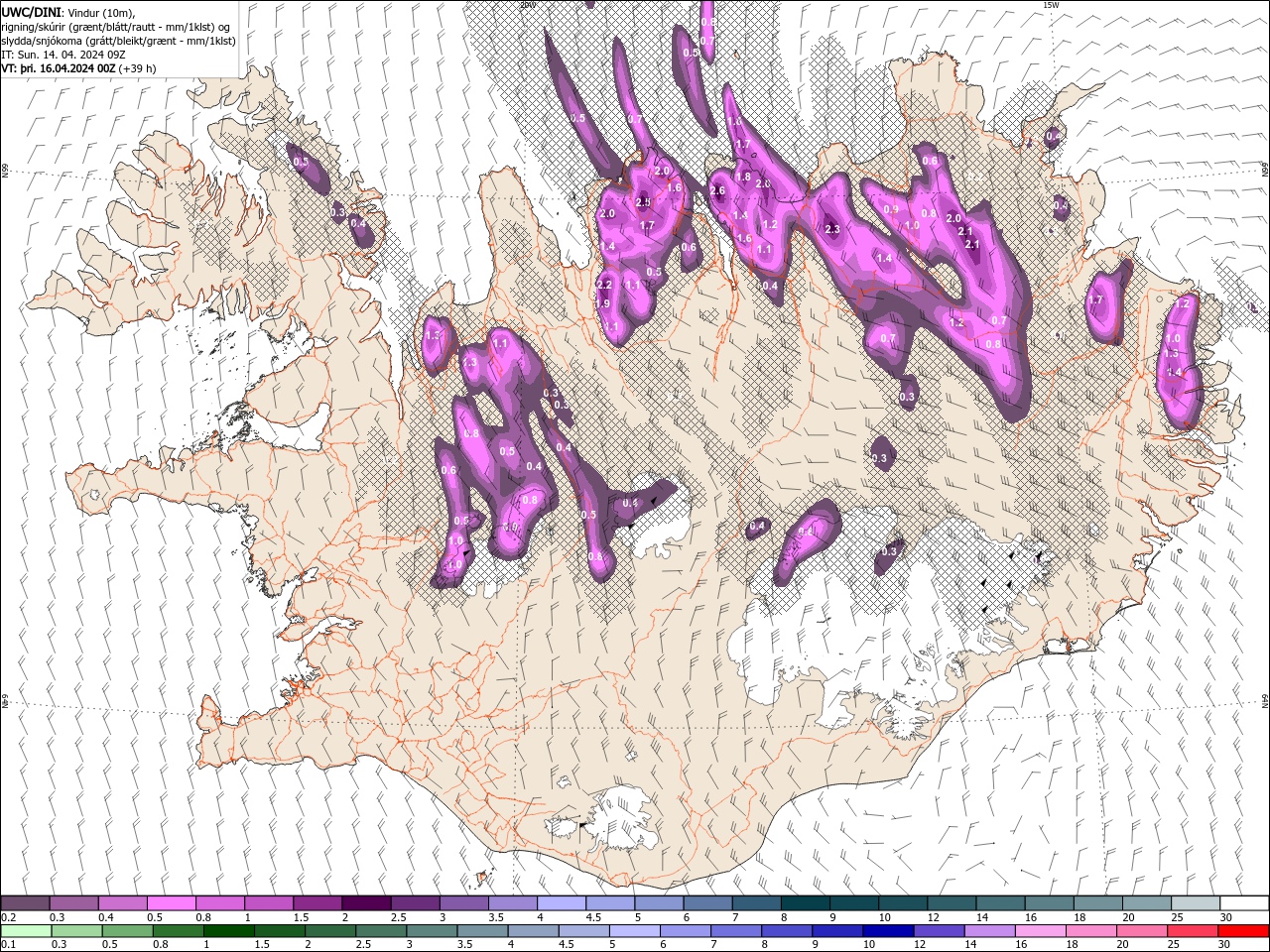Click the '15W' longitude label at top
This screenshot has height=952, width=1270.
click(1051, 5)
